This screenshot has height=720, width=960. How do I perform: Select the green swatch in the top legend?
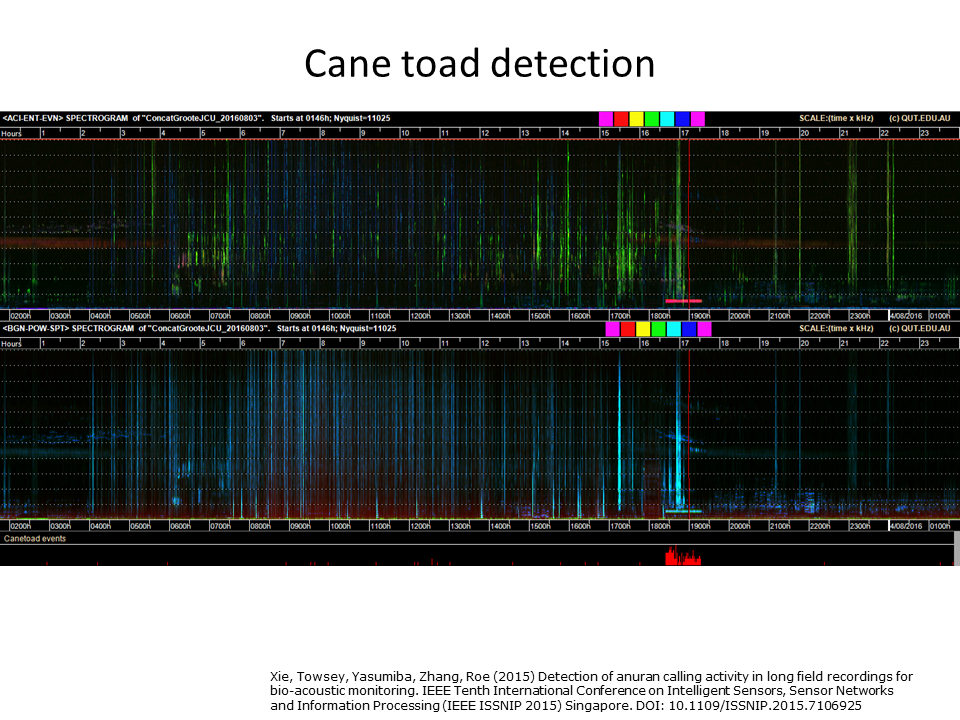pos(652,119)
